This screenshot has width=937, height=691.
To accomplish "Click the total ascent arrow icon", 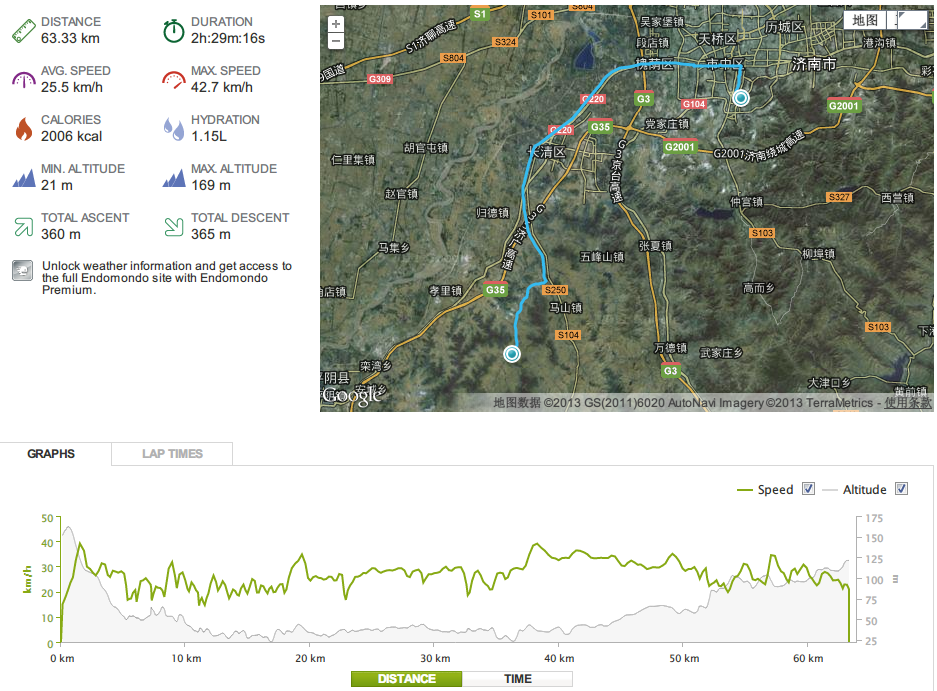I will pos(24,226).
